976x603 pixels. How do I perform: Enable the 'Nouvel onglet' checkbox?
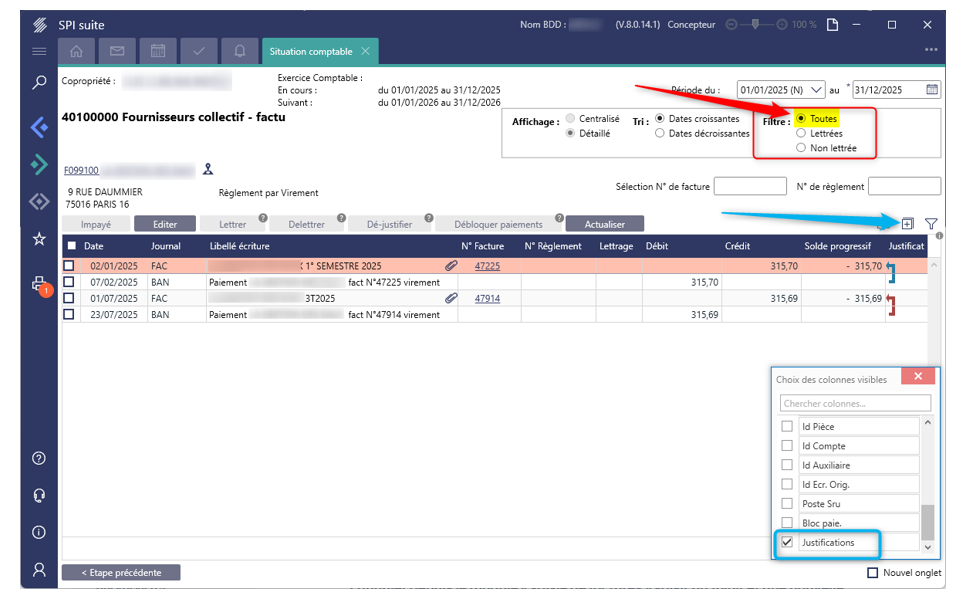tap(873, 573)
